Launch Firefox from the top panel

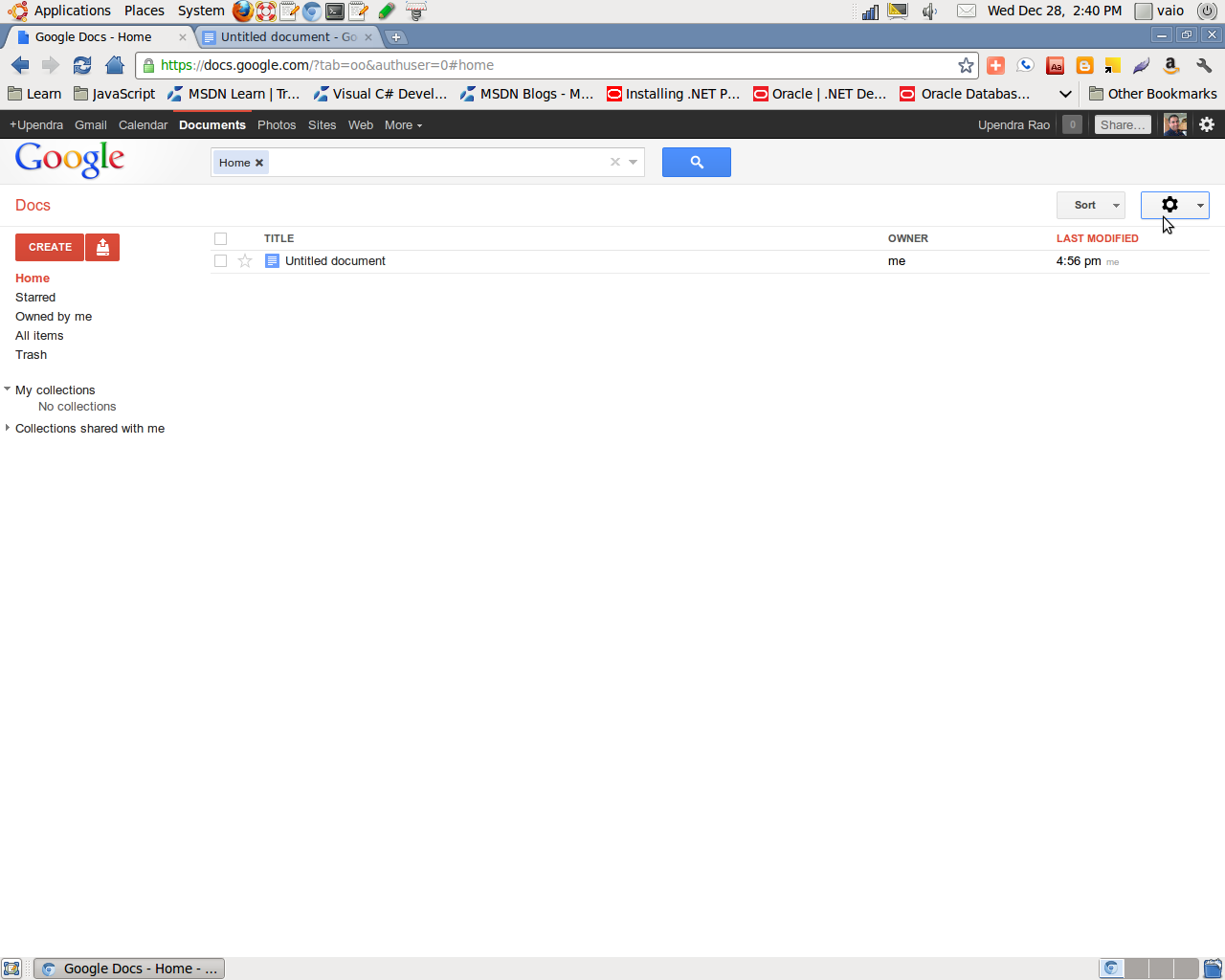[x=243, y=11]
